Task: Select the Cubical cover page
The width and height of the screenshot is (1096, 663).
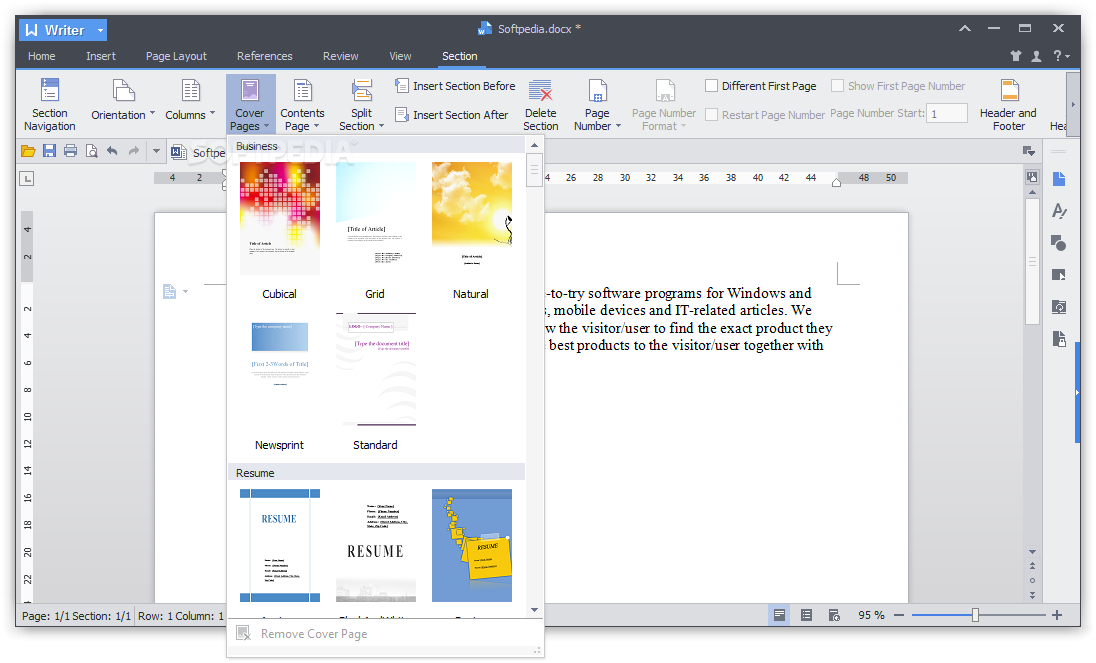Action: point(280,219)
